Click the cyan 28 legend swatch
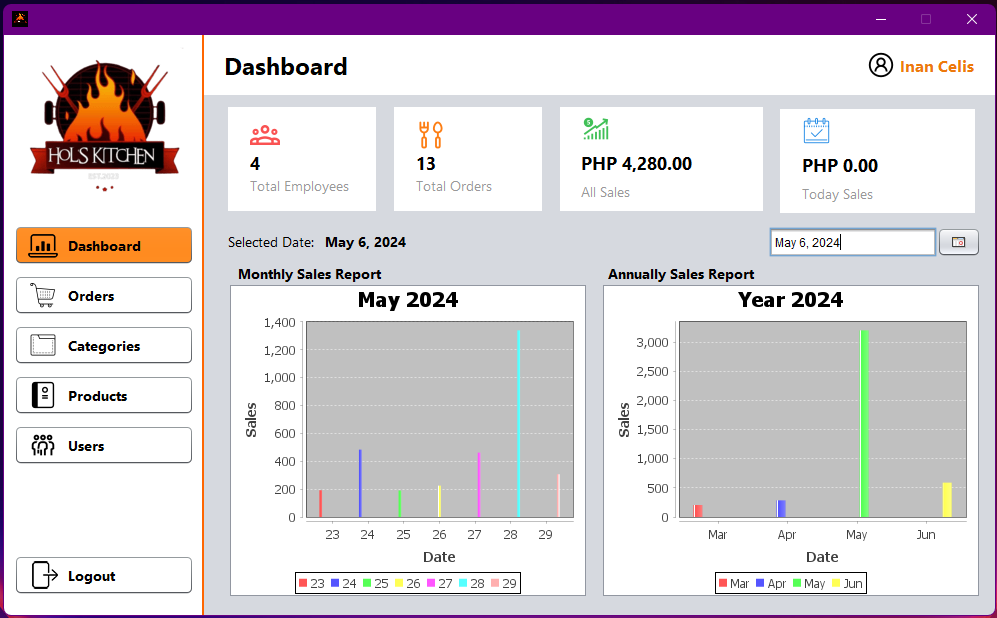997x618 pixels. click(464, 583)
